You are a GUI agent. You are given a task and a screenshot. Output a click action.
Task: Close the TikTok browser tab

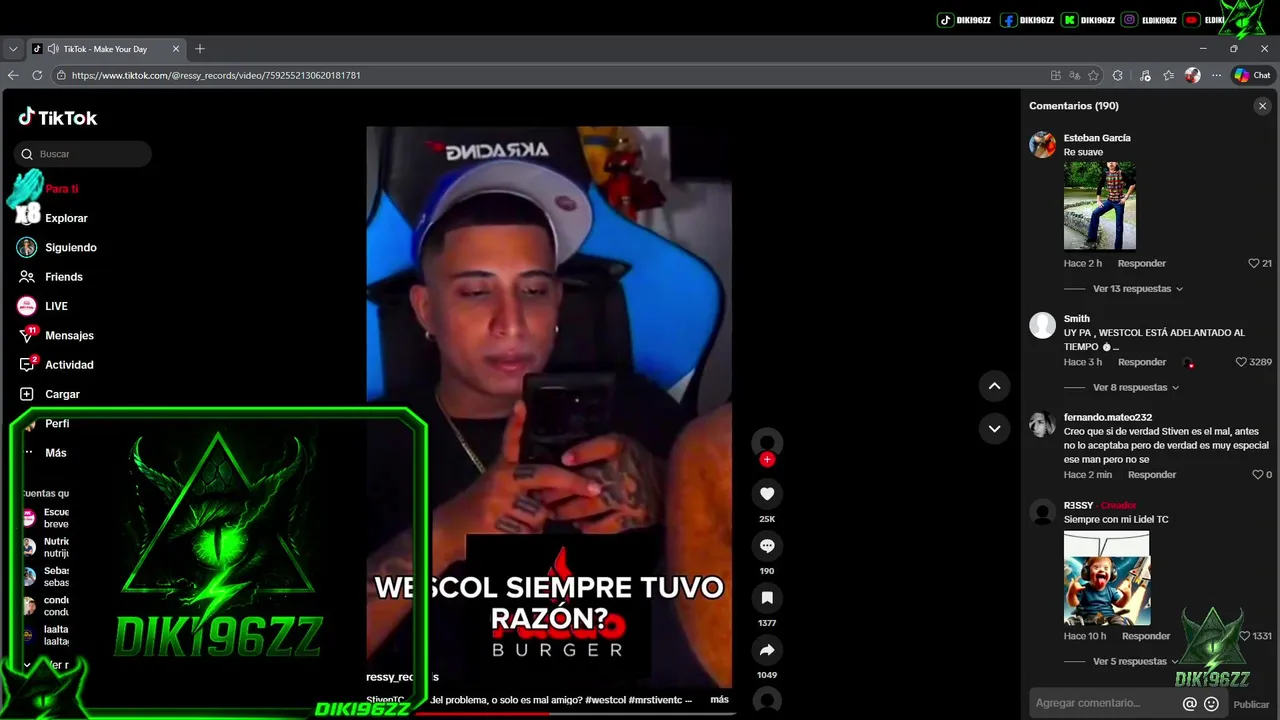point(176,48)
